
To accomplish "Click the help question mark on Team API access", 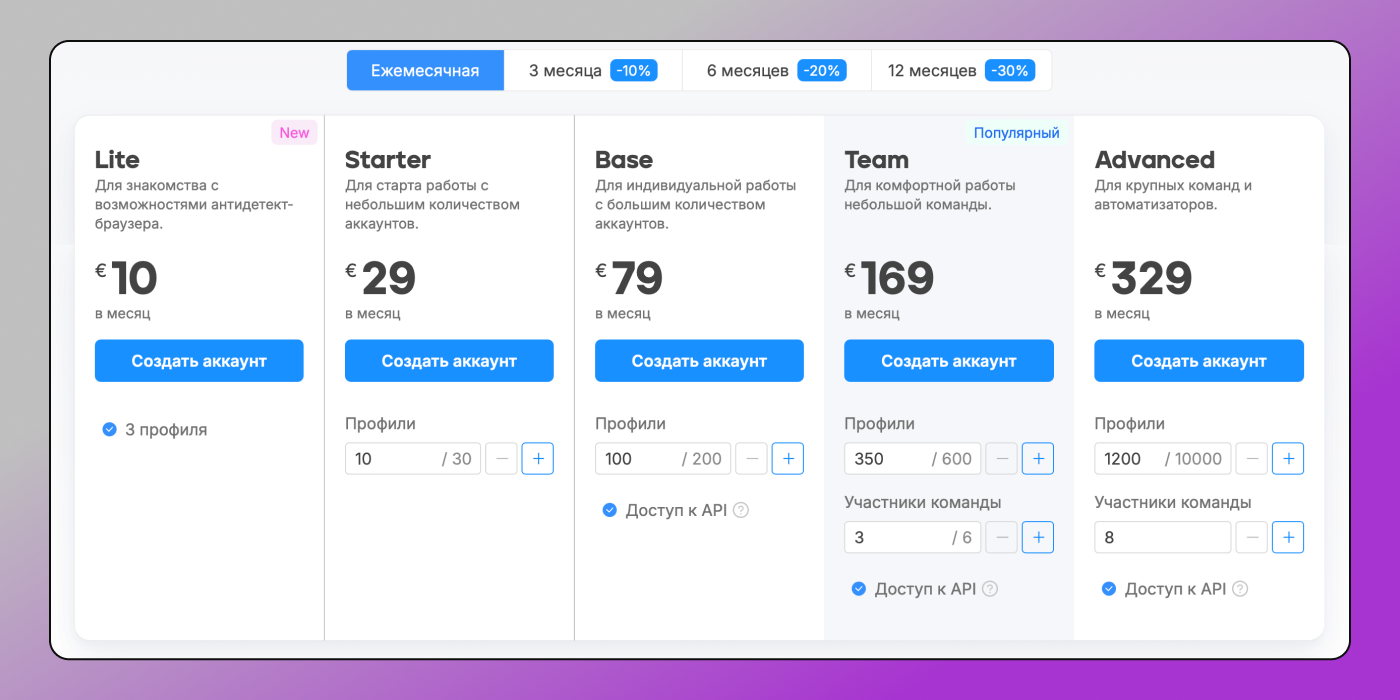I will (989, 588).
